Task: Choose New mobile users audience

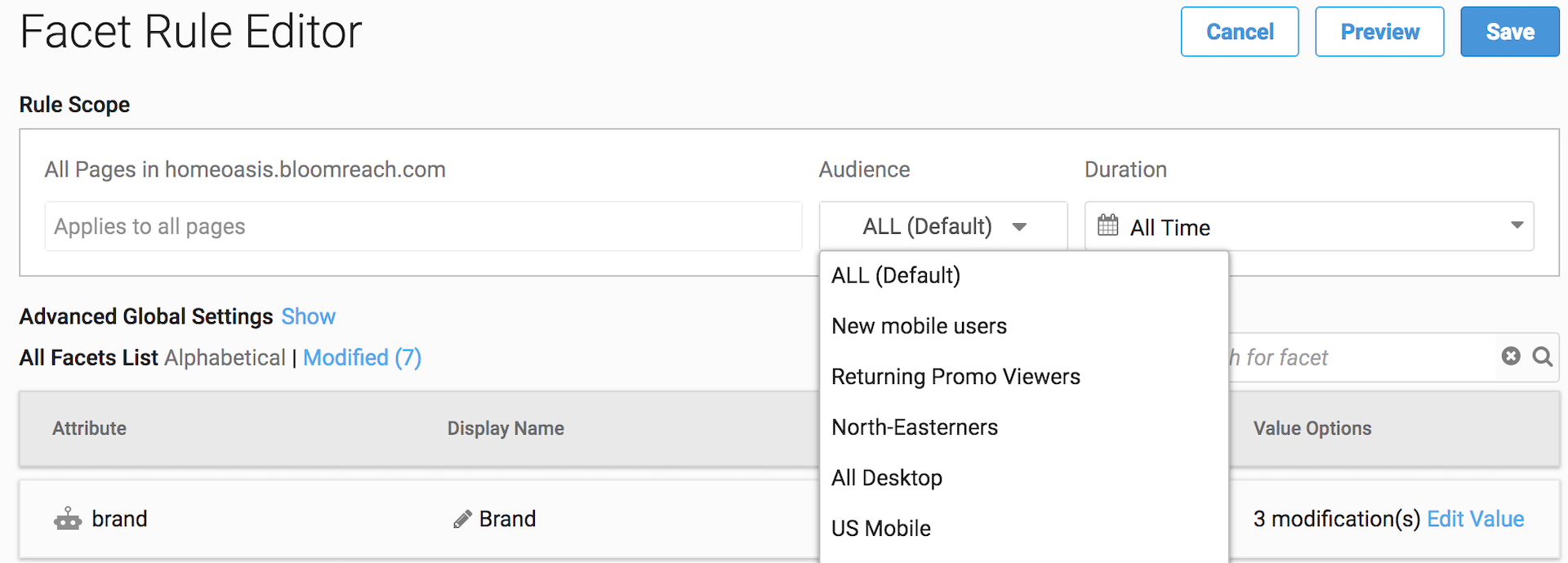Action: [919, 326]
